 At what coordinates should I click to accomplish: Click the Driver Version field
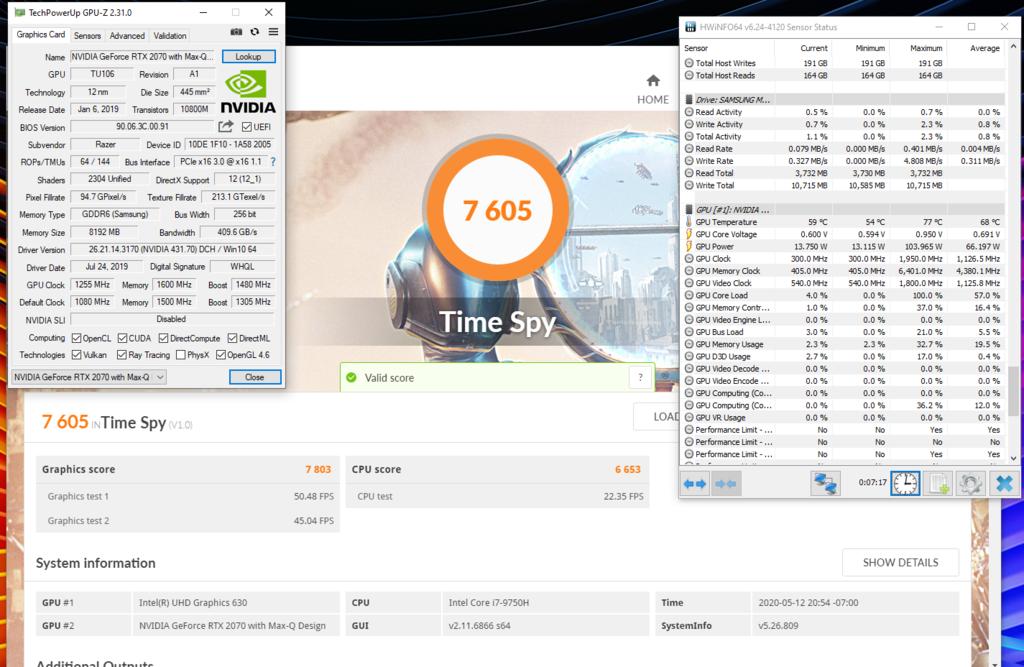(172, 250)
